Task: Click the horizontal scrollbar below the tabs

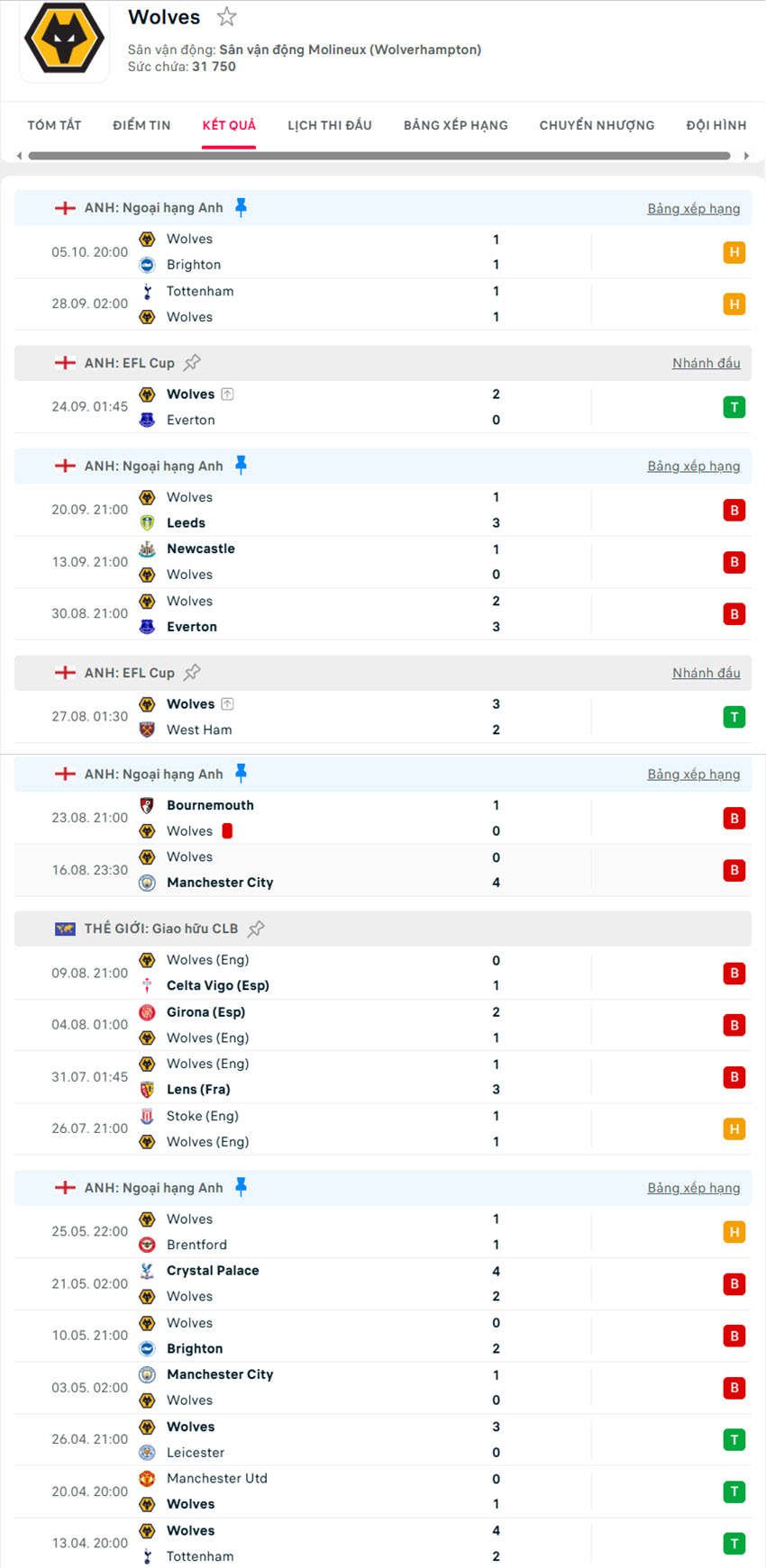Action: pos(378,155)
